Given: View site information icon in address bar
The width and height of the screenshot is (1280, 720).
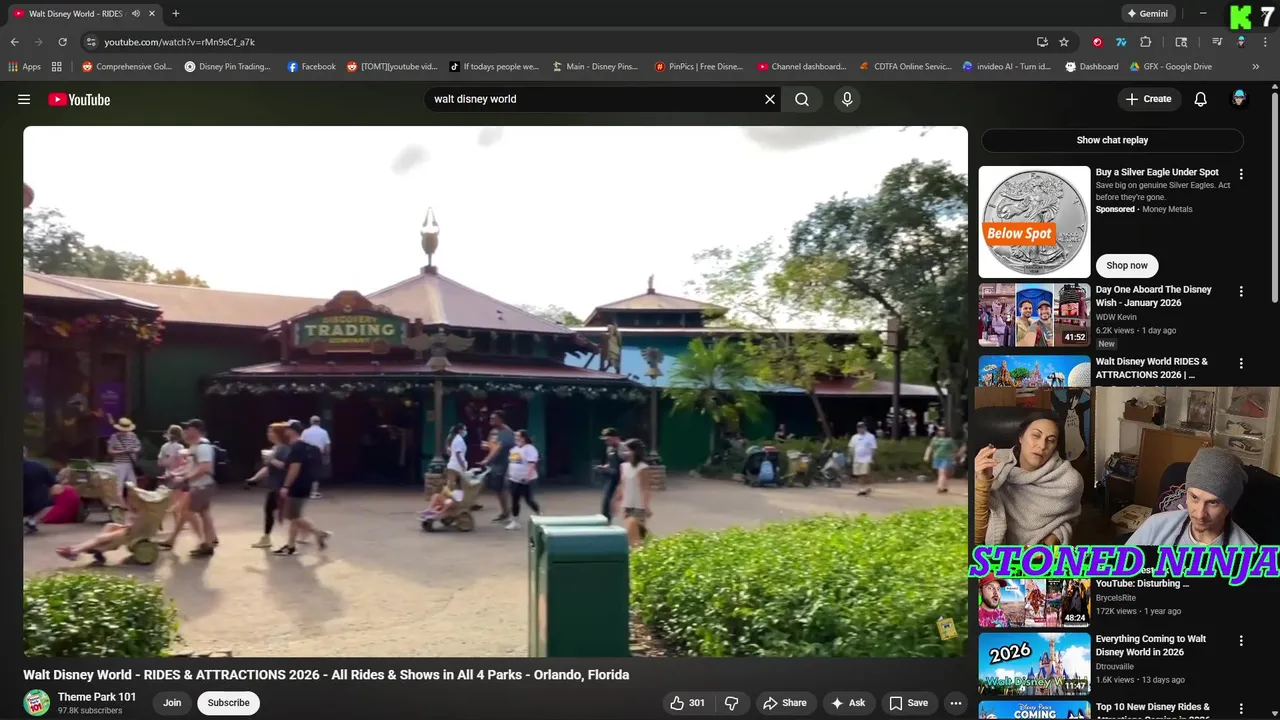Looking at the screenshot, I should tap(91, 42).
